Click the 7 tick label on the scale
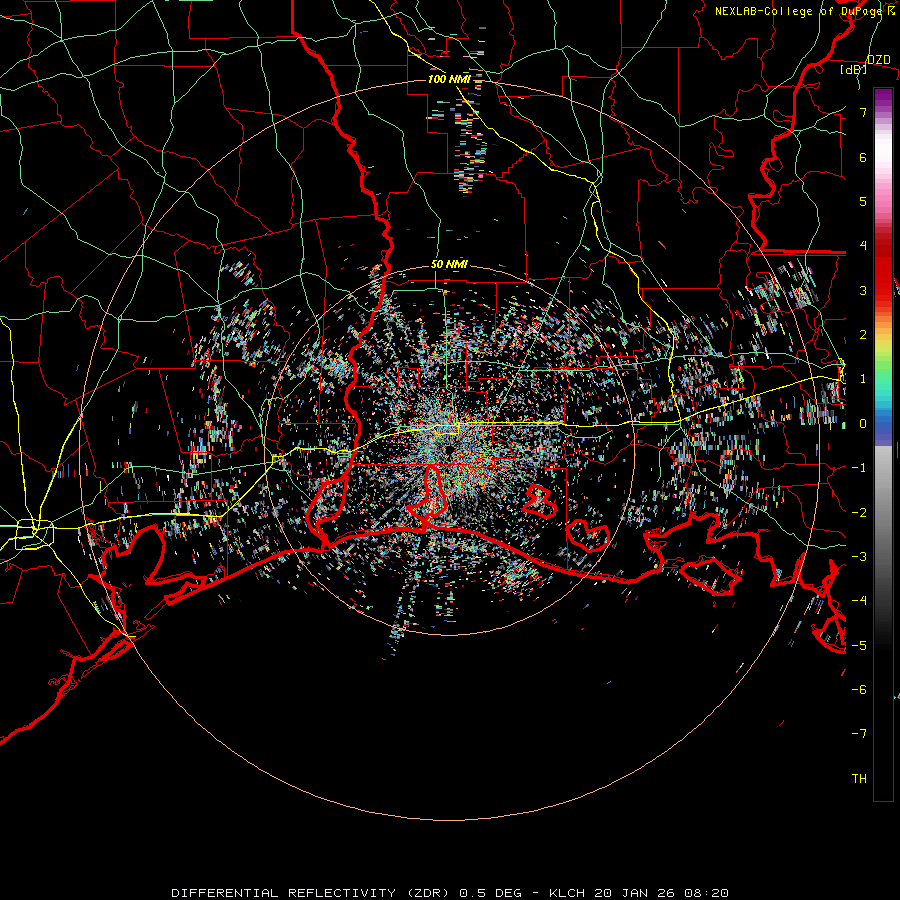Image resolution: width=900 pixels, height=900 pixels. click(863, 112)
